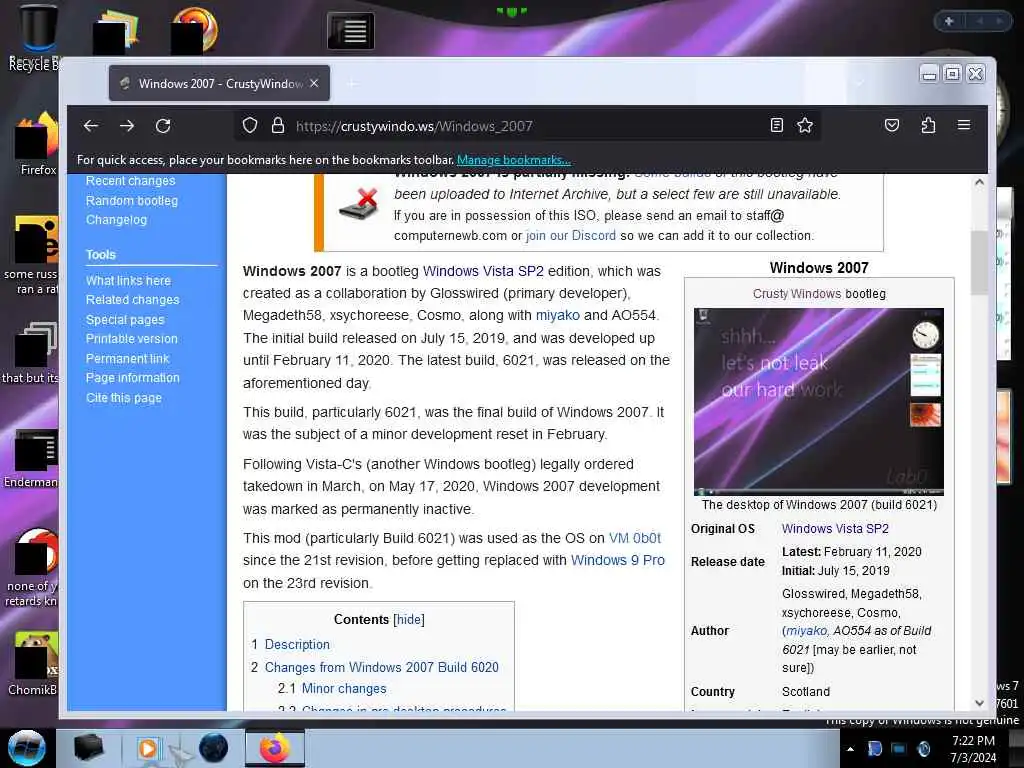This screenshot has height=768, width=1024.
Task: Toggle reader view icon in the address bar
Action: click(776, 125)
